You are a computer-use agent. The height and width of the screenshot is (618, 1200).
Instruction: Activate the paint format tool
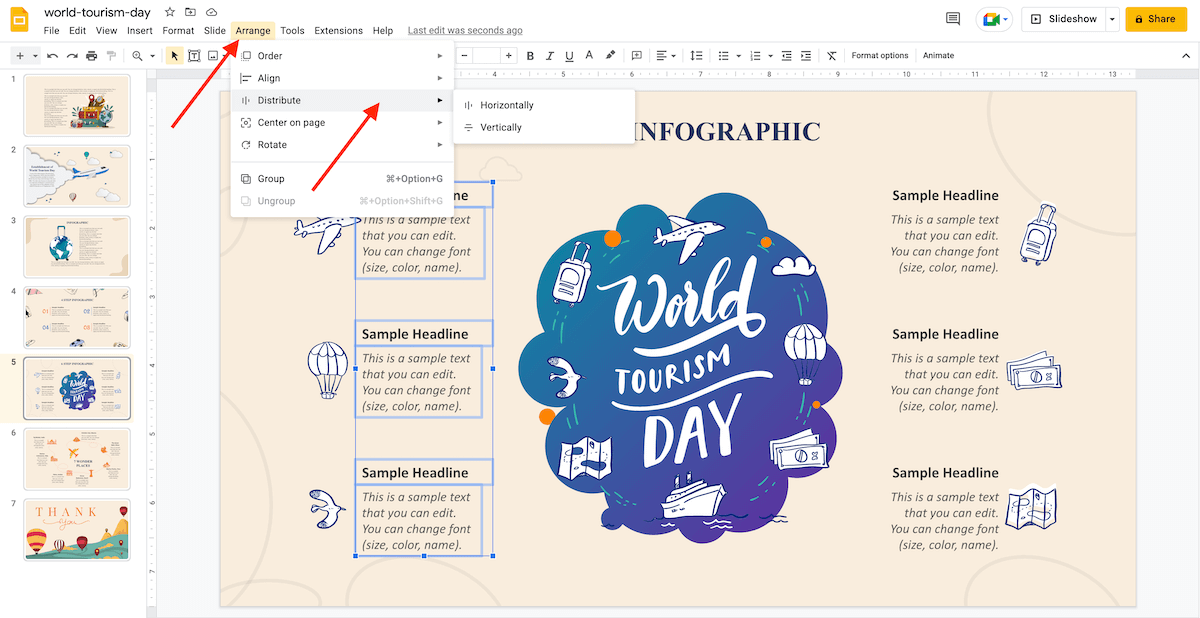112,56
